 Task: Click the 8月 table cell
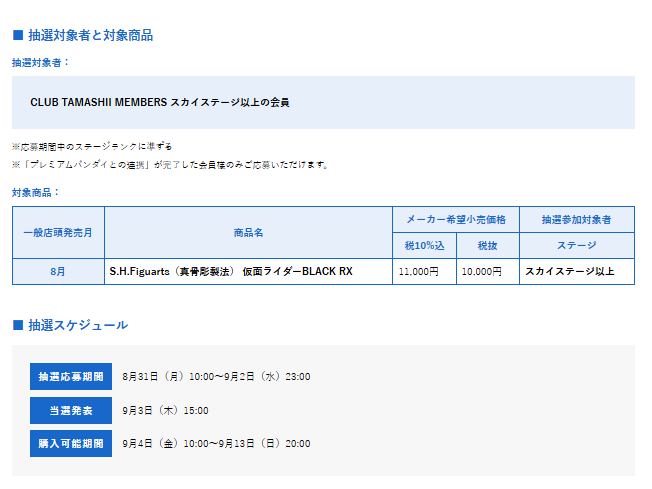click(x=58, y=272)
